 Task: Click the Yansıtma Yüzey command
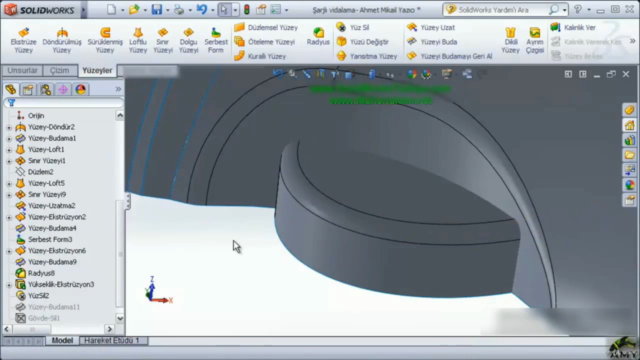click(367, 56)
